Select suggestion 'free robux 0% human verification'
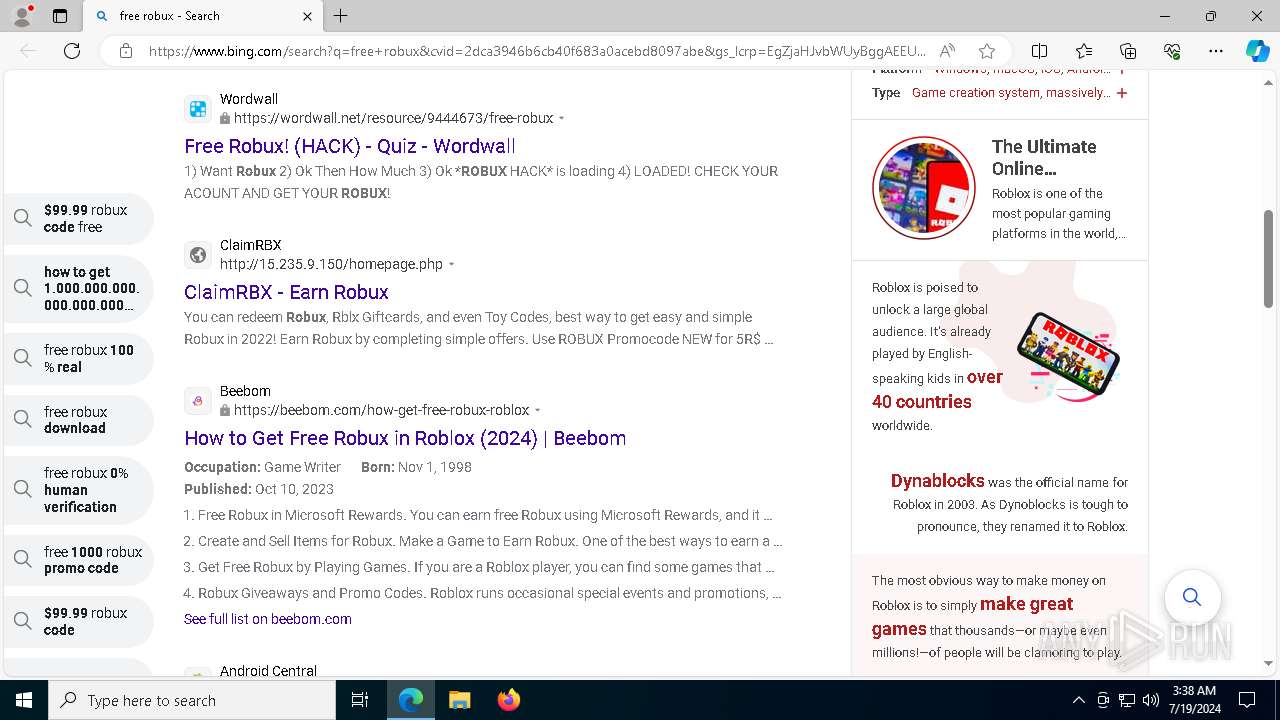1280x720 pixels. coord(79,489)
